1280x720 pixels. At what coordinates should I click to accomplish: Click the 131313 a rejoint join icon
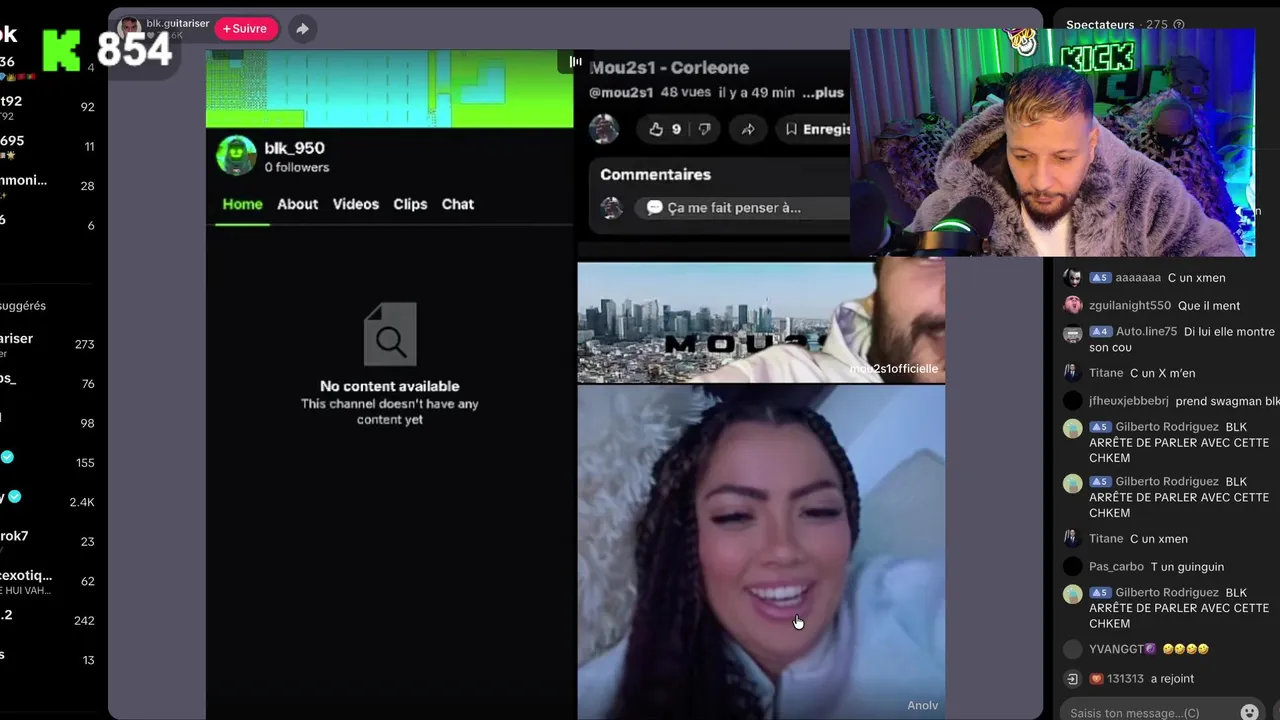[1072, 679]
